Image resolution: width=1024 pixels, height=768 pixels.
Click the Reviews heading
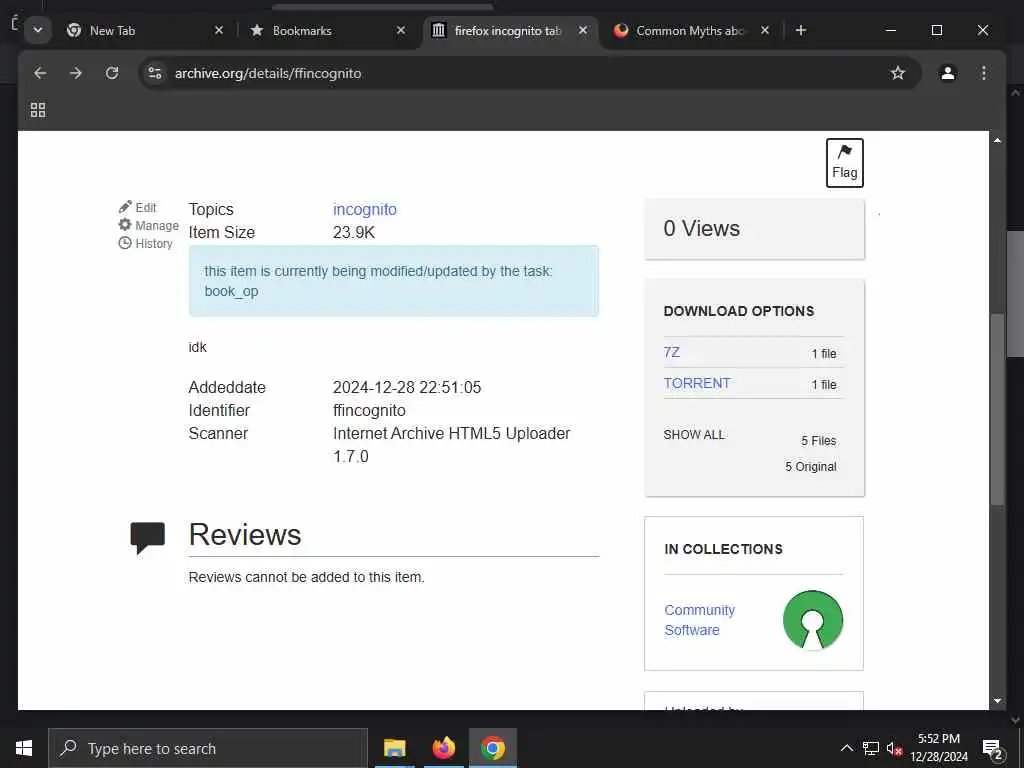click(x=245, y=534)
